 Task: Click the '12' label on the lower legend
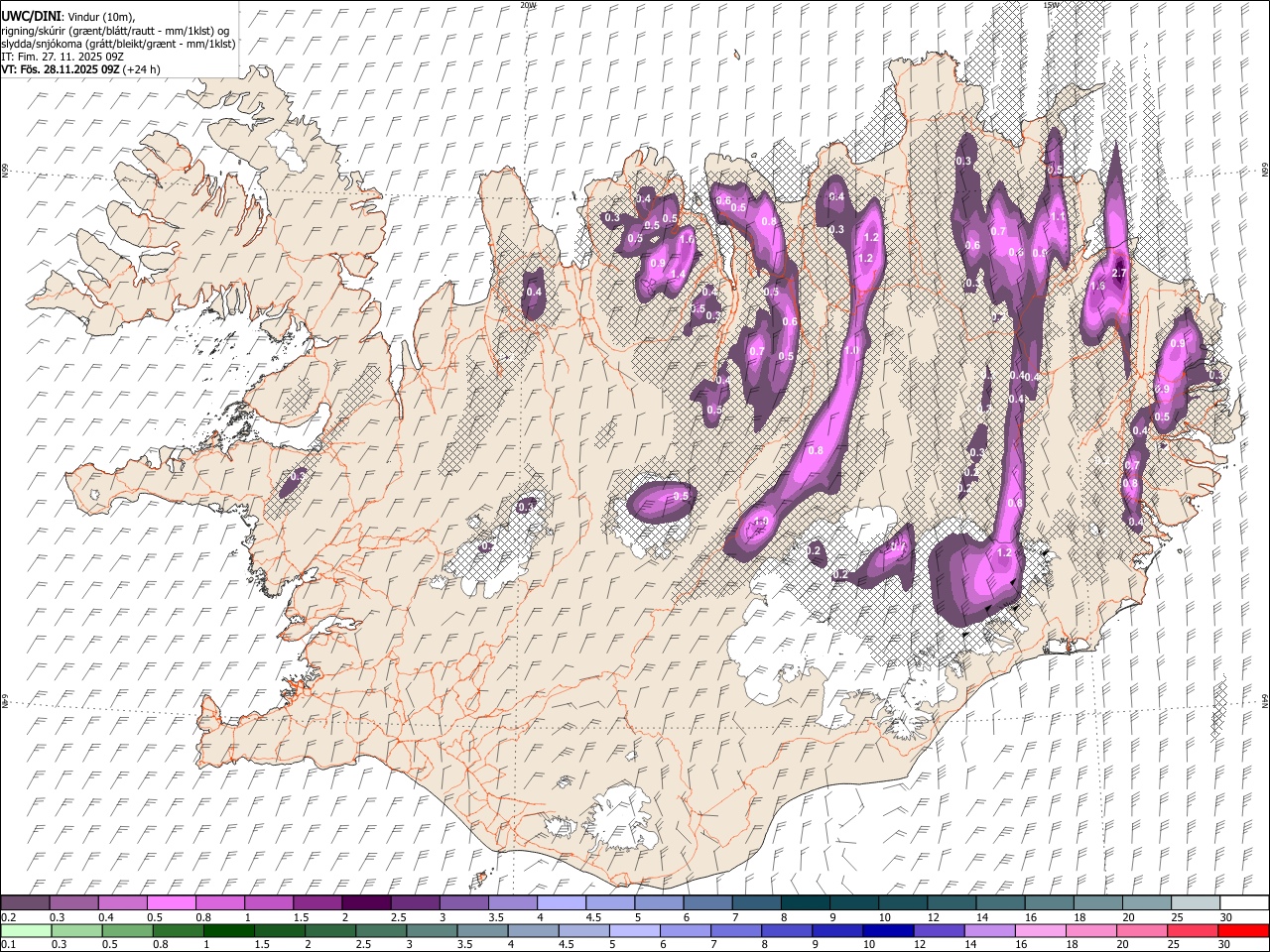tap(919, 944)
